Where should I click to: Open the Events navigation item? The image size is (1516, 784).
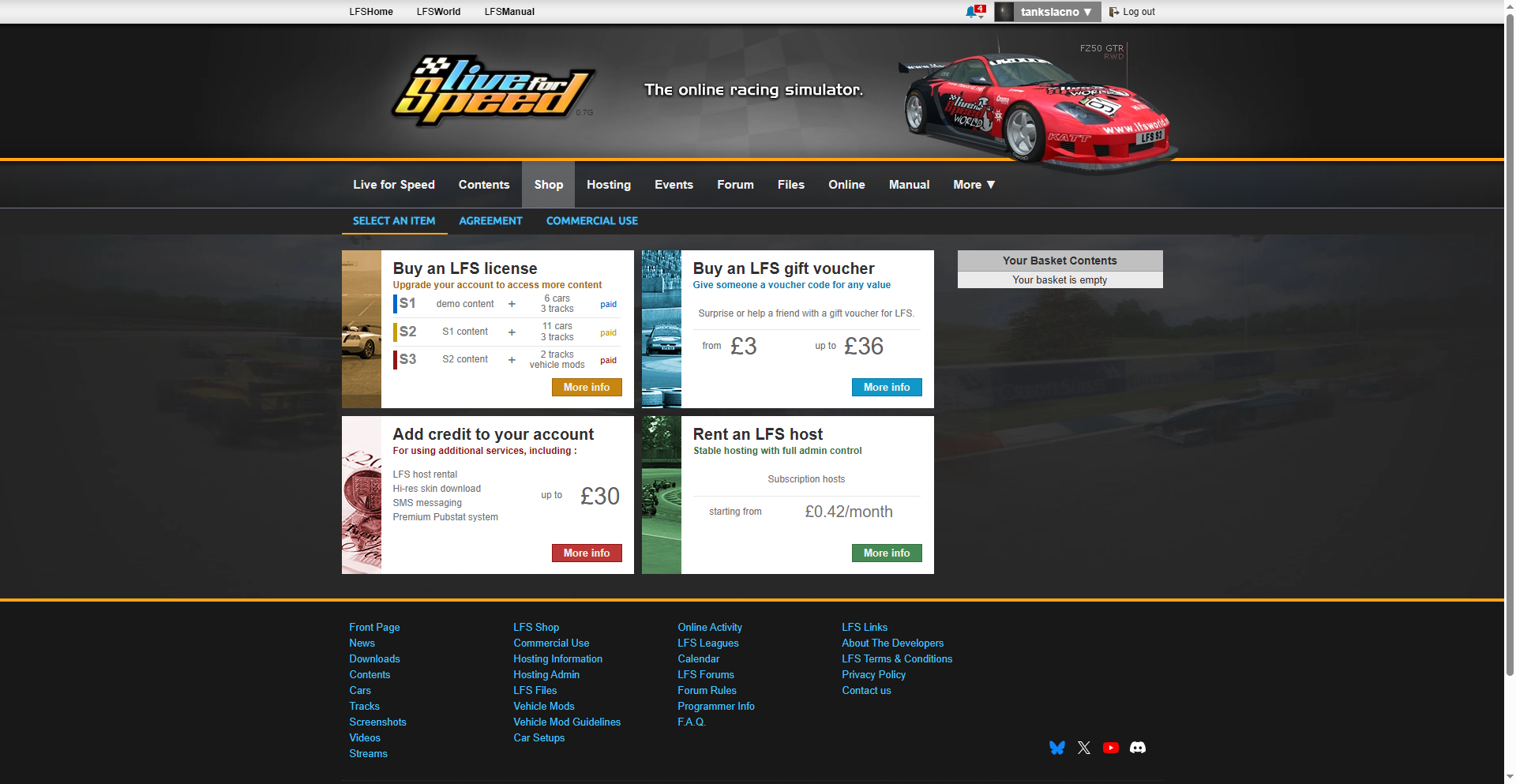tap(674, 185)
